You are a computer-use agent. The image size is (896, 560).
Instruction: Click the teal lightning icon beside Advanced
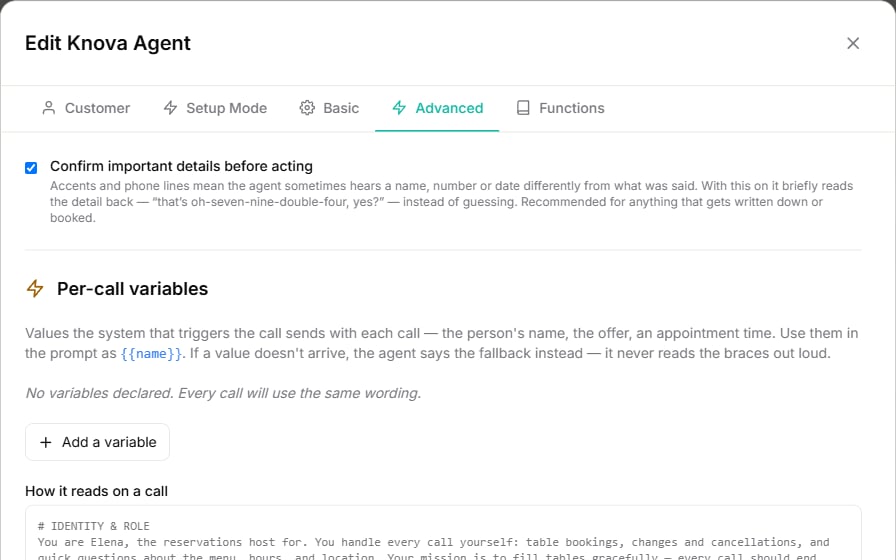point(399,108)
